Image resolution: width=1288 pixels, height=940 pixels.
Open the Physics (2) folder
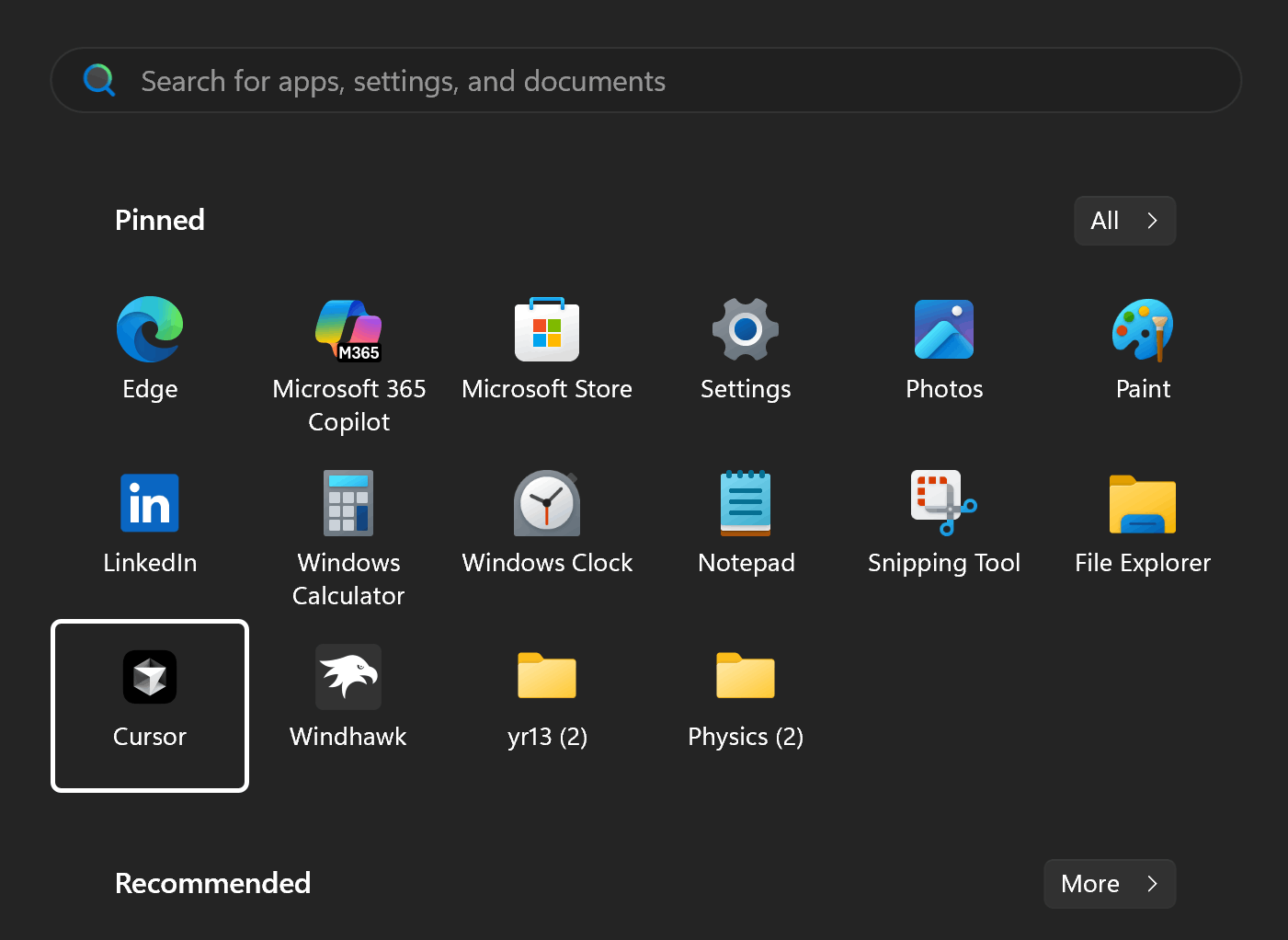click(746, 676)
